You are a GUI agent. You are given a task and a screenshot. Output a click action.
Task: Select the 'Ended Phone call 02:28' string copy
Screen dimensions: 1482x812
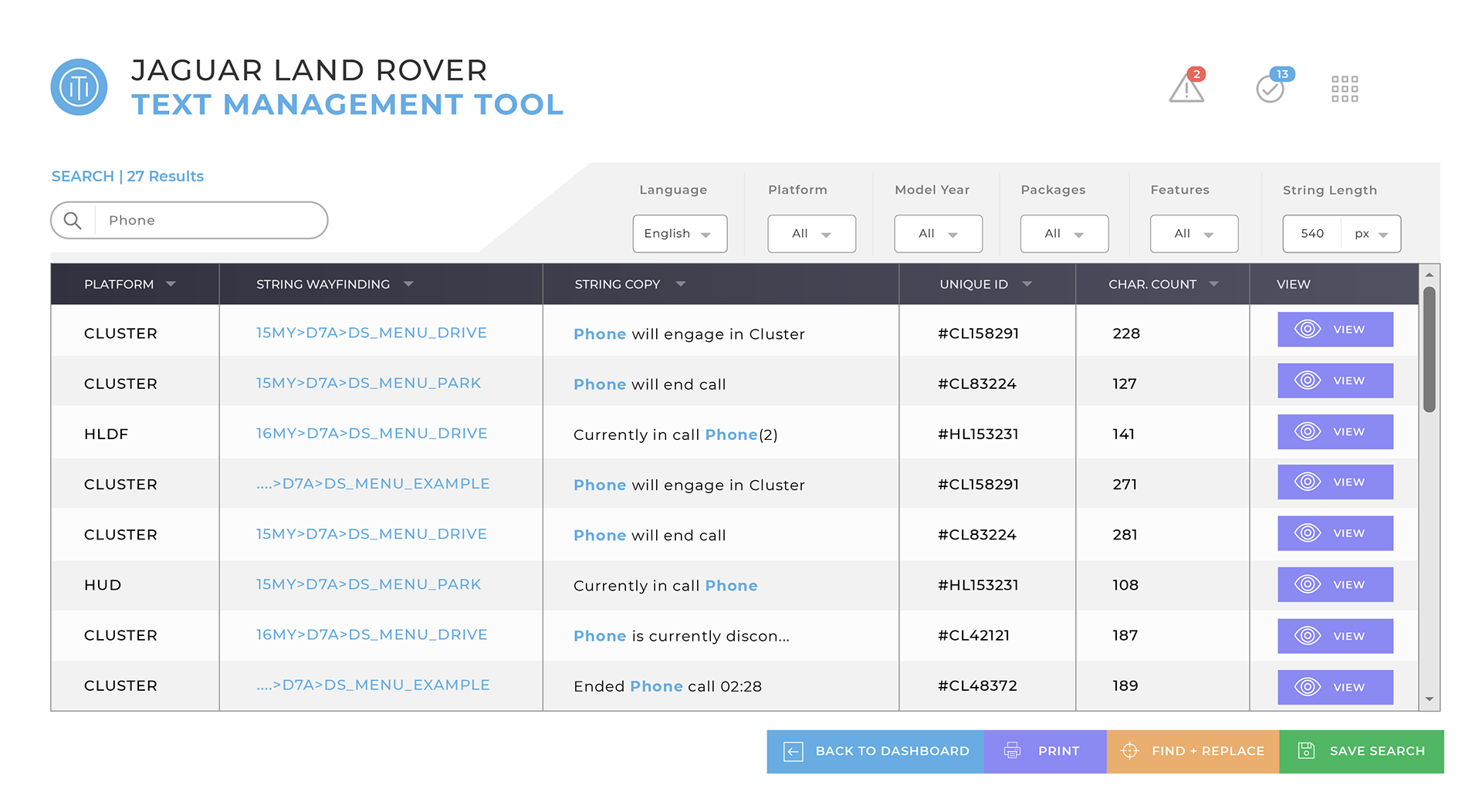pos(667,686)
